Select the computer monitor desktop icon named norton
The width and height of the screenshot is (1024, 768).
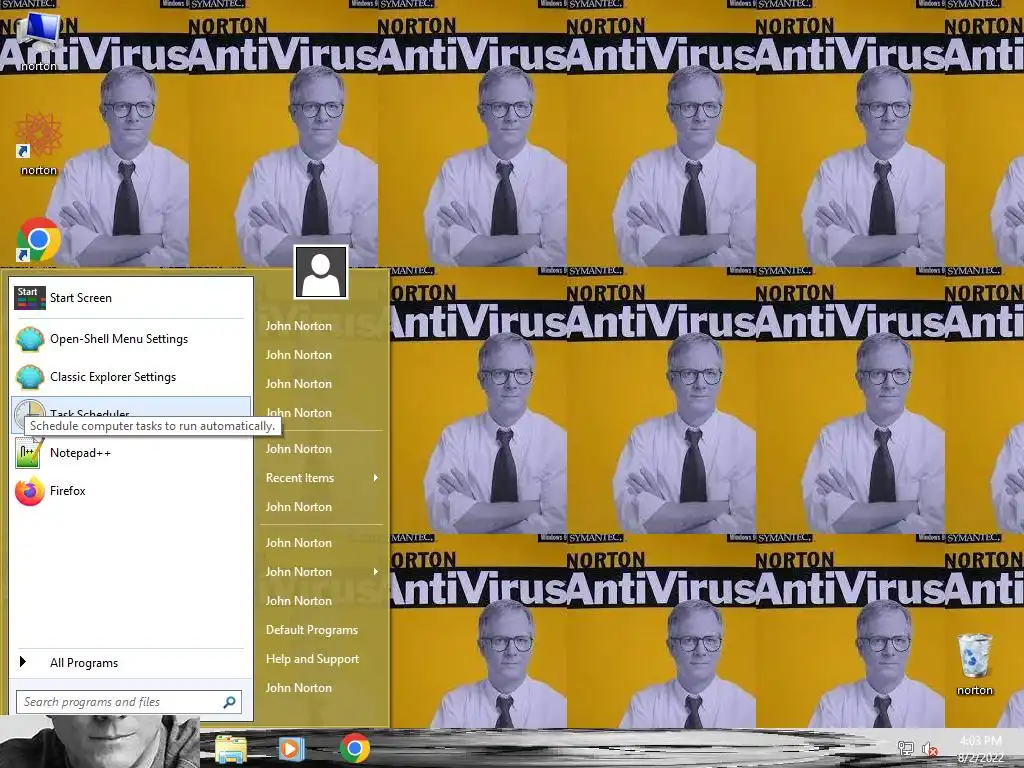tap(38, 42)
